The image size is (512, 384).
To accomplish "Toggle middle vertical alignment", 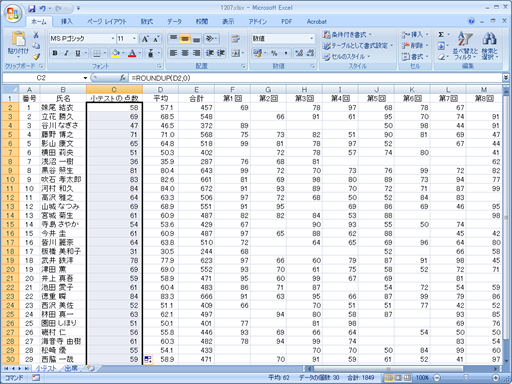I will pos(185,39).
